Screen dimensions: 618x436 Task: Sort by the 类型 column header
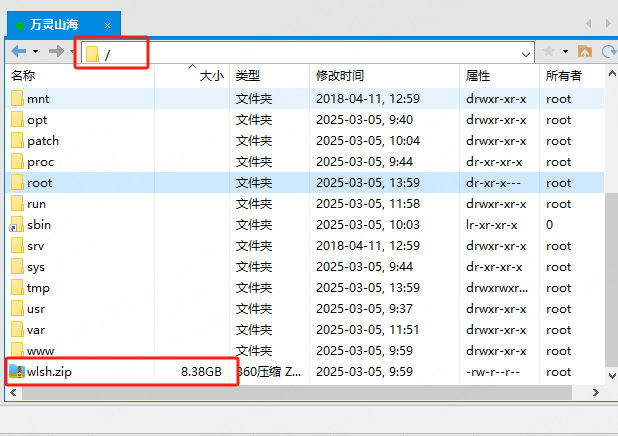coord(270,75)
